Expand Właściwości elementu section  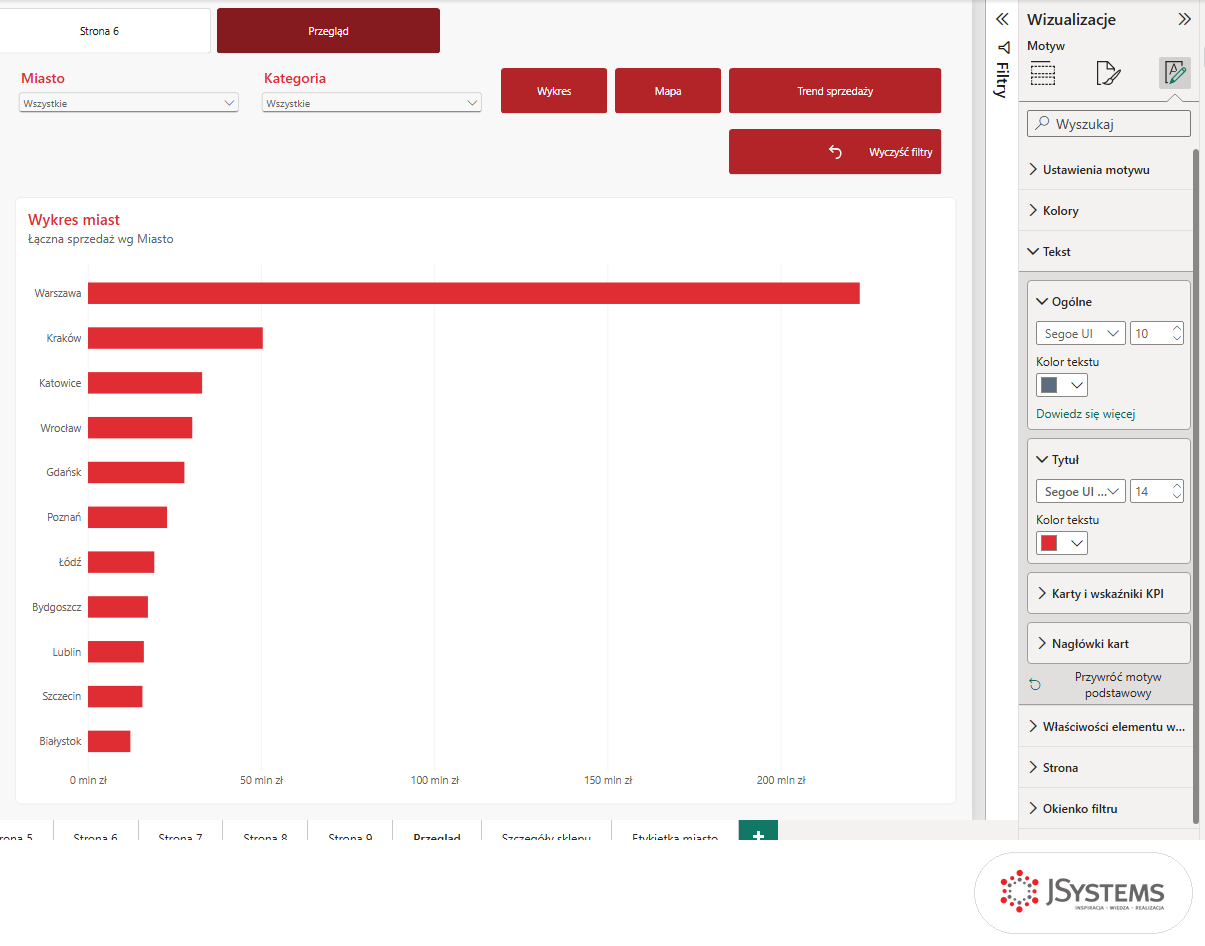point(1105,727)
